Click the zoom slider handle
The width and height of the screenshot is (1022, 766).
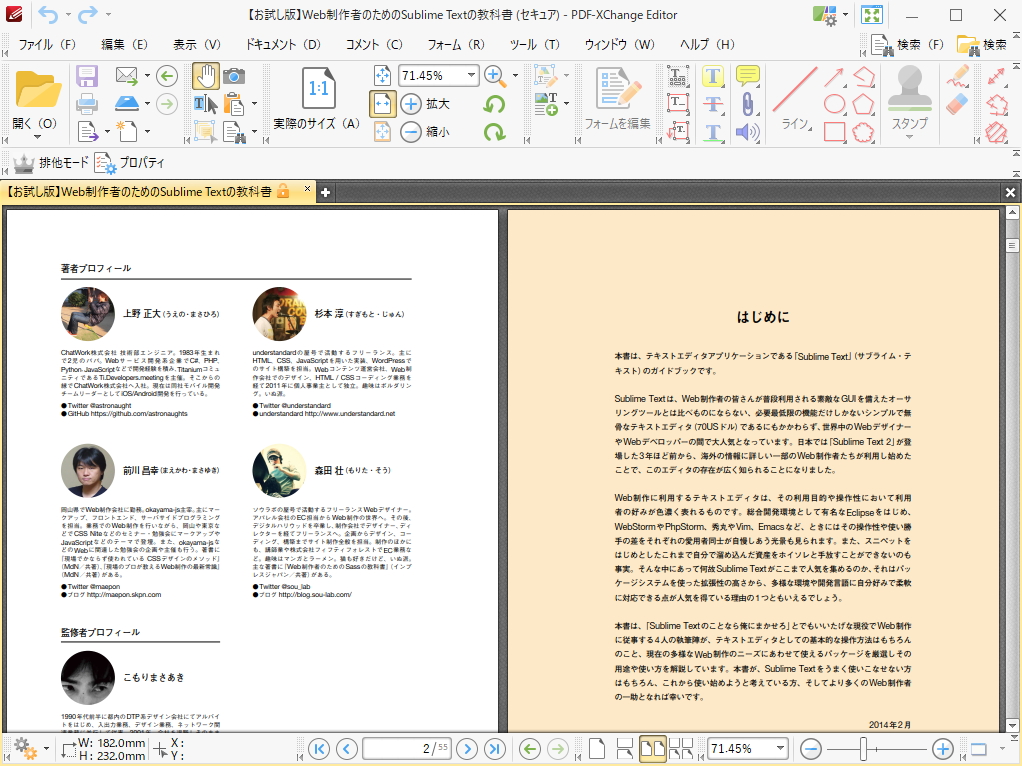click(863, 748)
